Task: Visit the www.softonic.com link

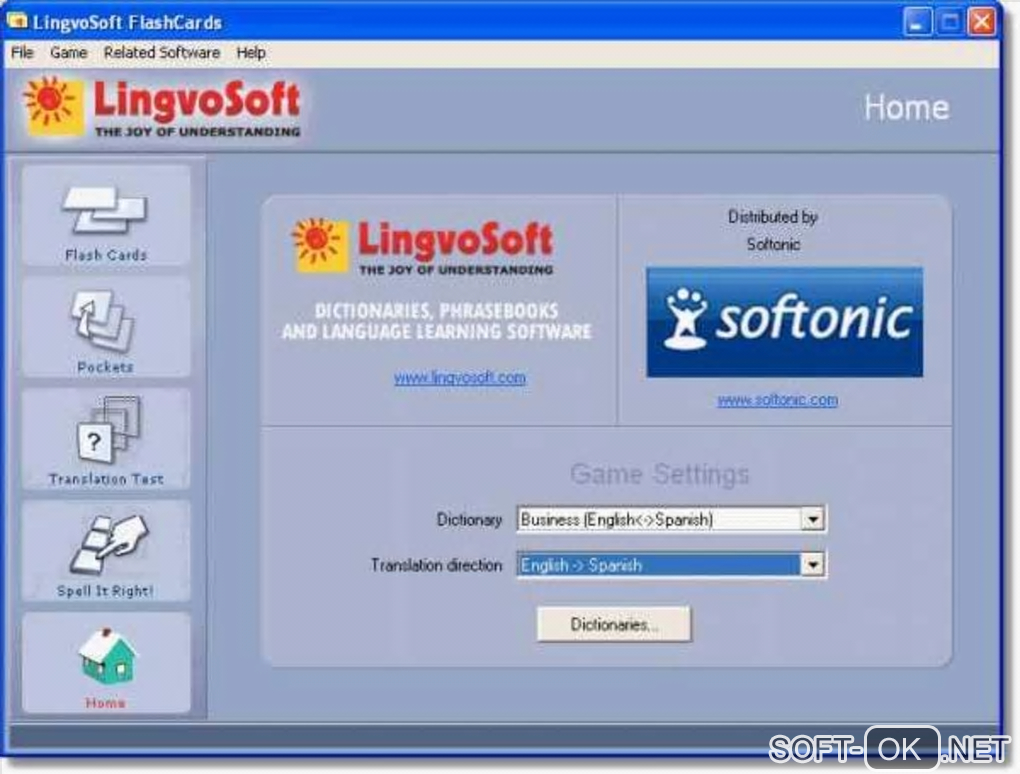Action: click(777, 400)
